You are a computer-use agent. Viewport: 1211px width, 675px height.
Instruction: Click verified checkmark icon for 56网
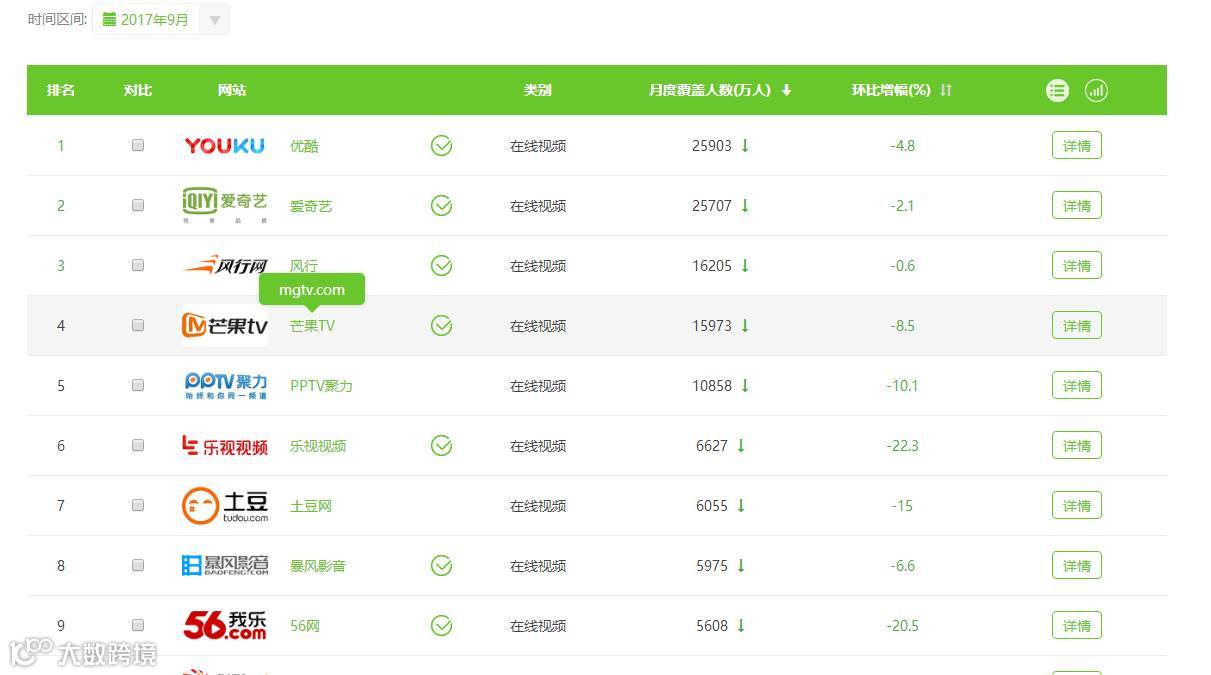[441, 626]
